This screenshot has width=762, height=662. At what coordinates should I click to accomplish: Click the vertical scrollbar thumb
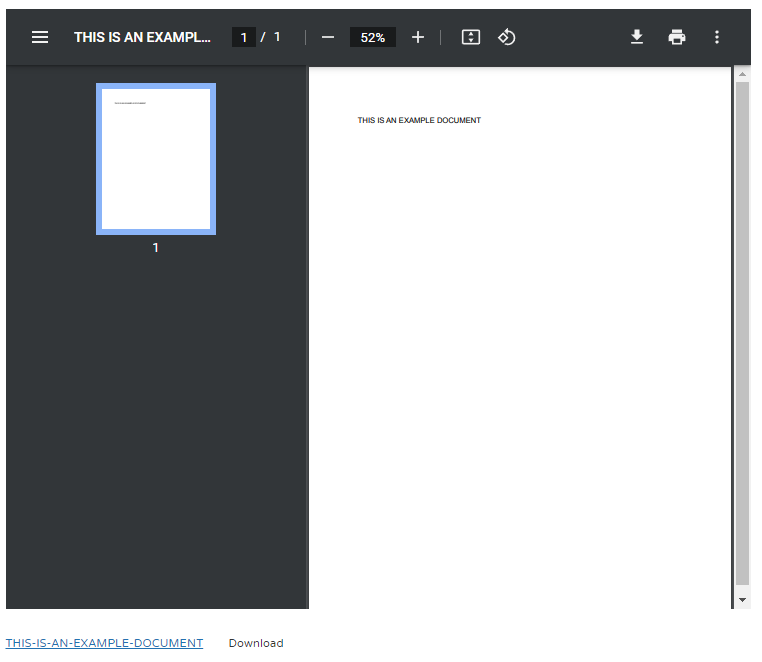click(742, 333)
